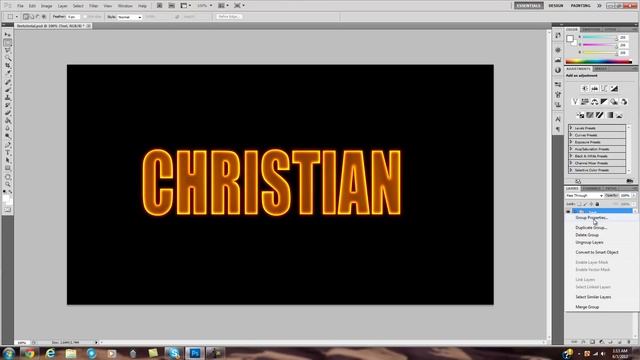
Task: Expand the Exposure Presets list
Action: [571, 142]
